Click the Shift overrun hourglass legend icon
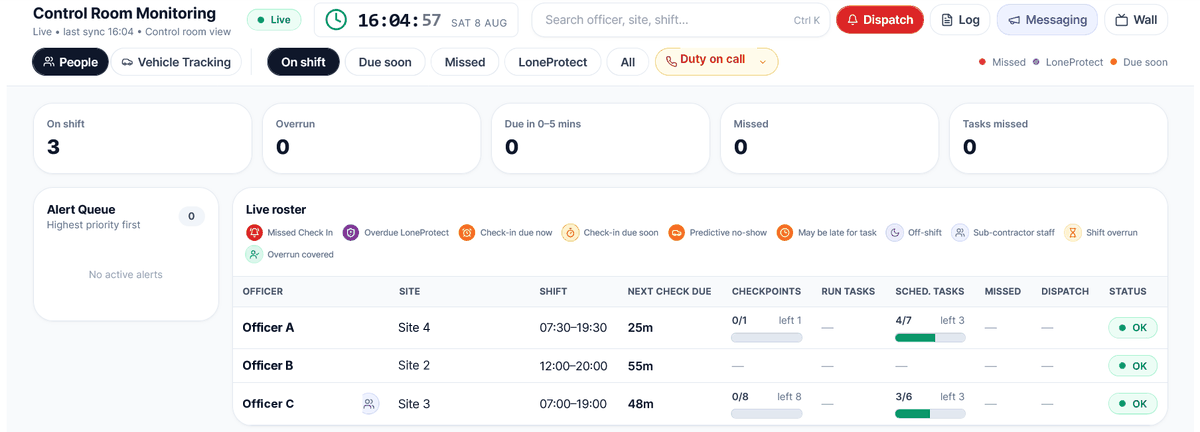This screenshot has height=432, width=1200. pos(1073,232)
